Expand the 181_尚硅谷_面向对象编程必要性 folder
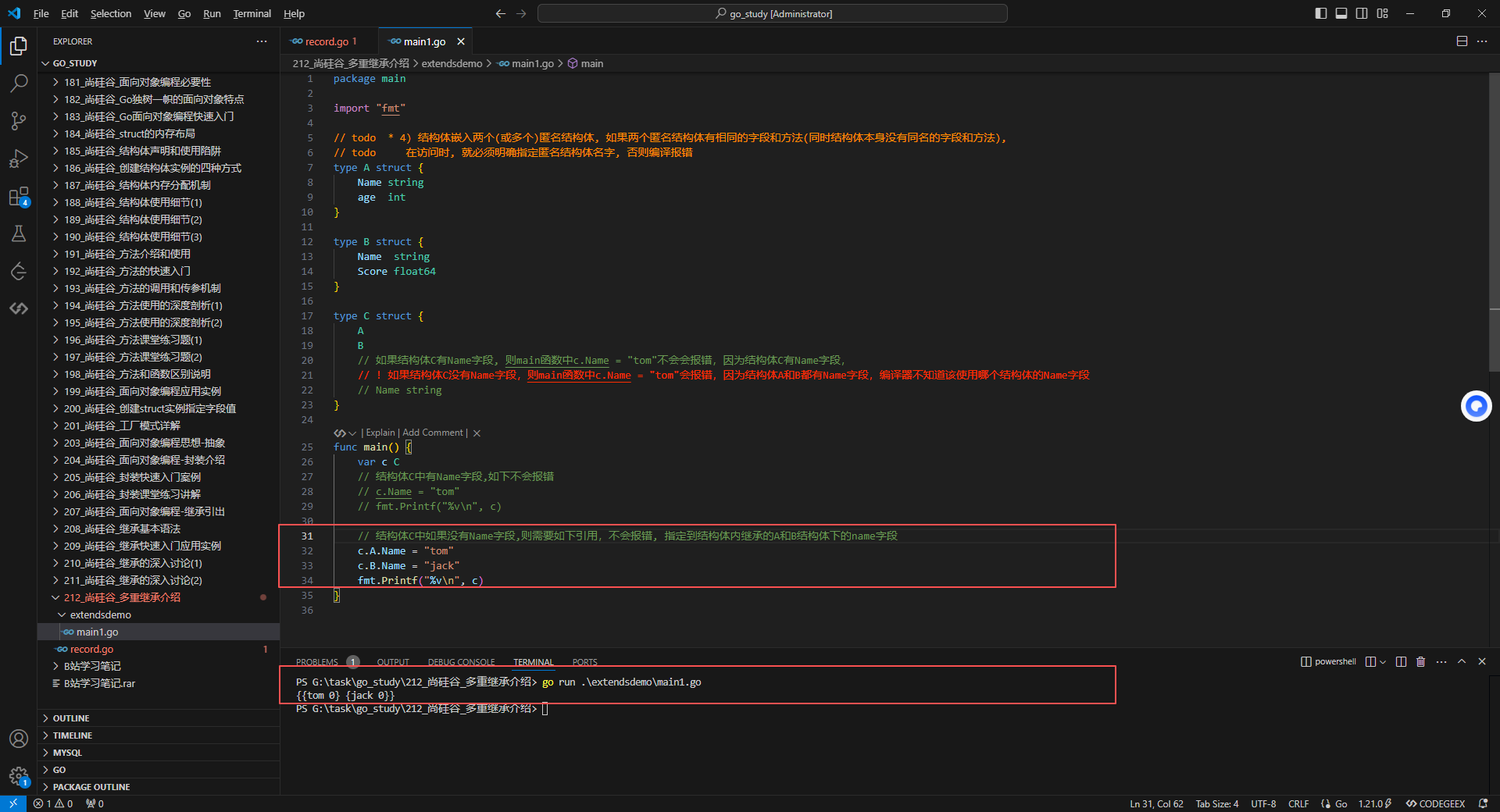Viewport: 1500px width, 812px height. (x=159, y=82)
